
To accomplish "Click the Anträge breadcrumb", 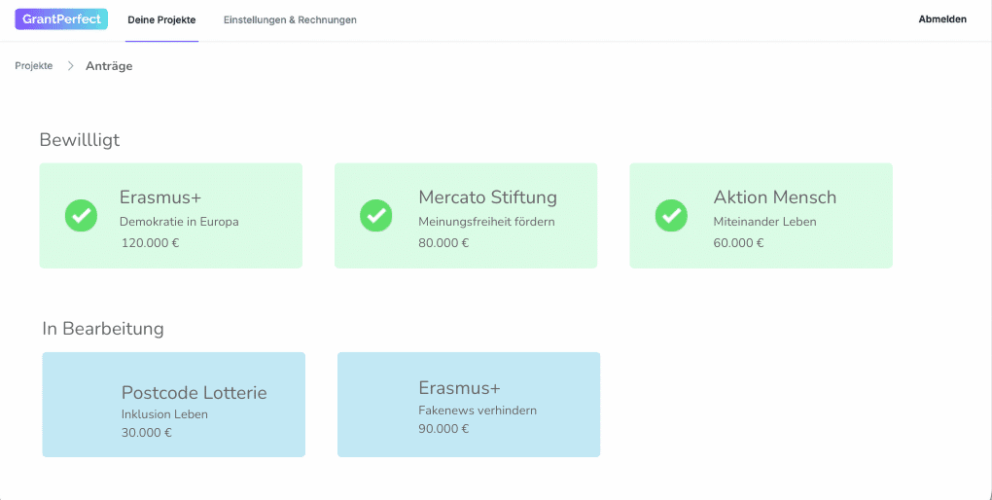I will 109,66.
